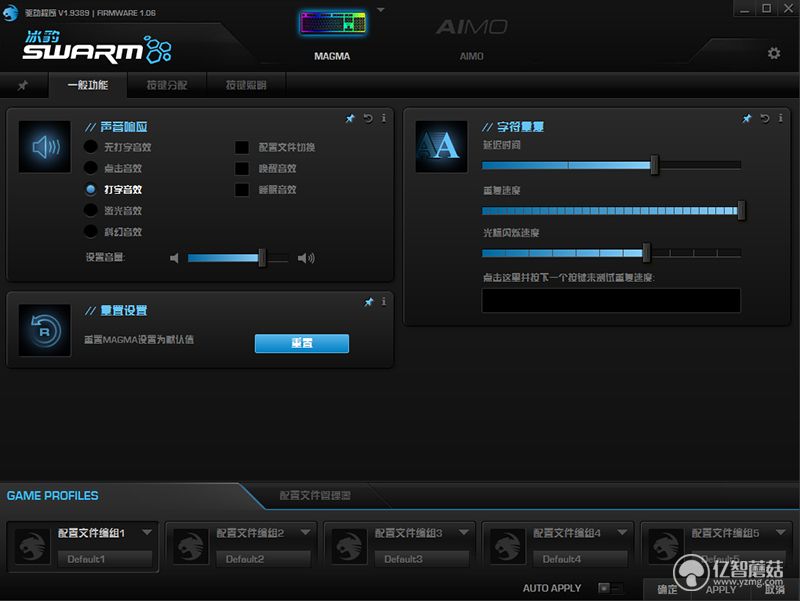This screenshot has height=601, width=800.
Task: Click the APPLY button
Action: (x=720, y=590)
